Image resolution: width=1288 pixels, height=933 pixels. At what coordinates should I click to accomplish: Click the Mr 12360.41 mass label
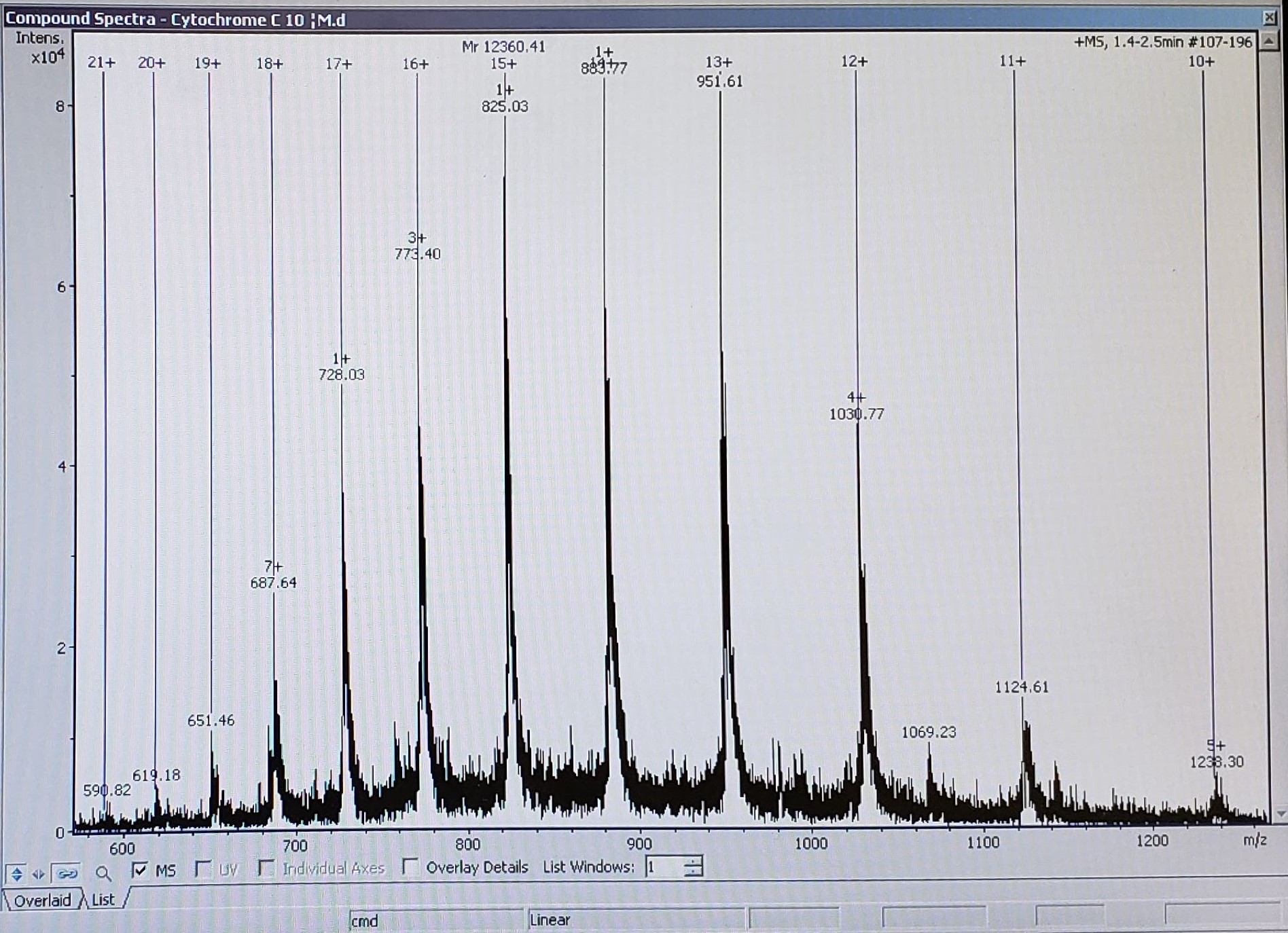[x=503, y=47]
